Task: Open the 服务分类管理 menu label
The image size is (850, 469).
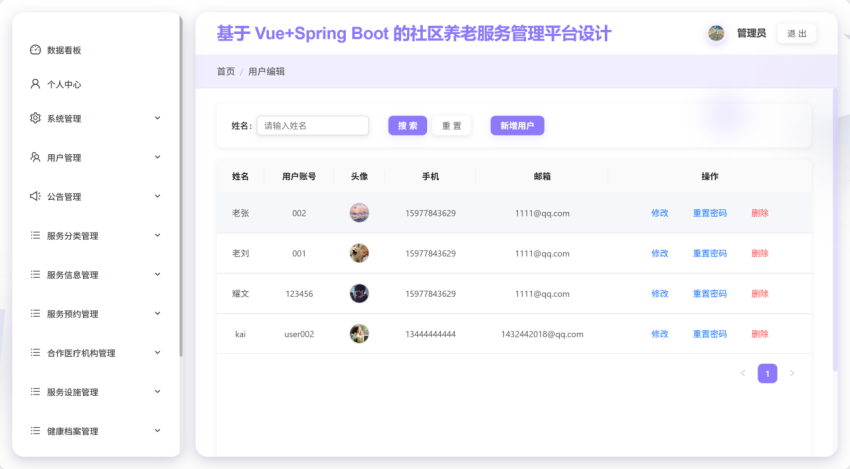Action: (x=73, y=235)
